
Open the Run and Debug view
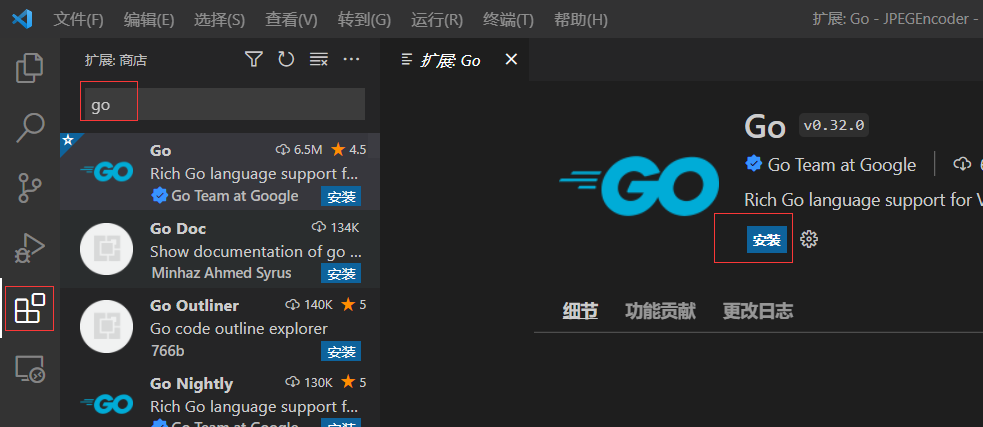pos(29,247)
